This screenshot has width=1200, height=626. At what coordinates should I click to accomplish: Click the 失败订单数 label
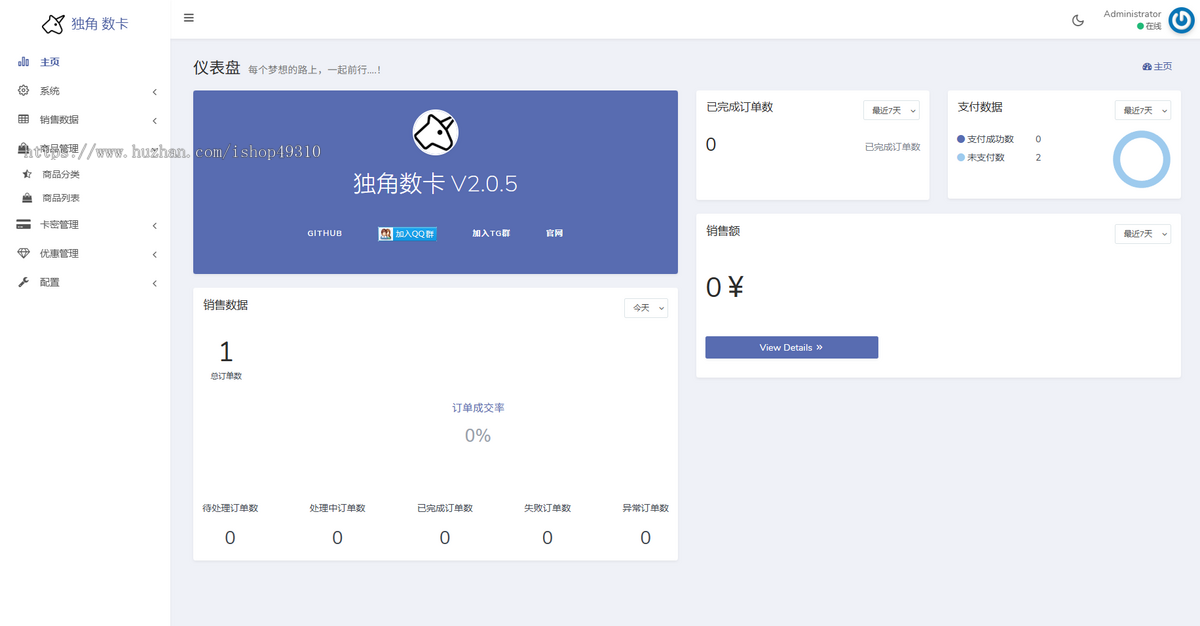pyautogui.click(x=547, y=508)
